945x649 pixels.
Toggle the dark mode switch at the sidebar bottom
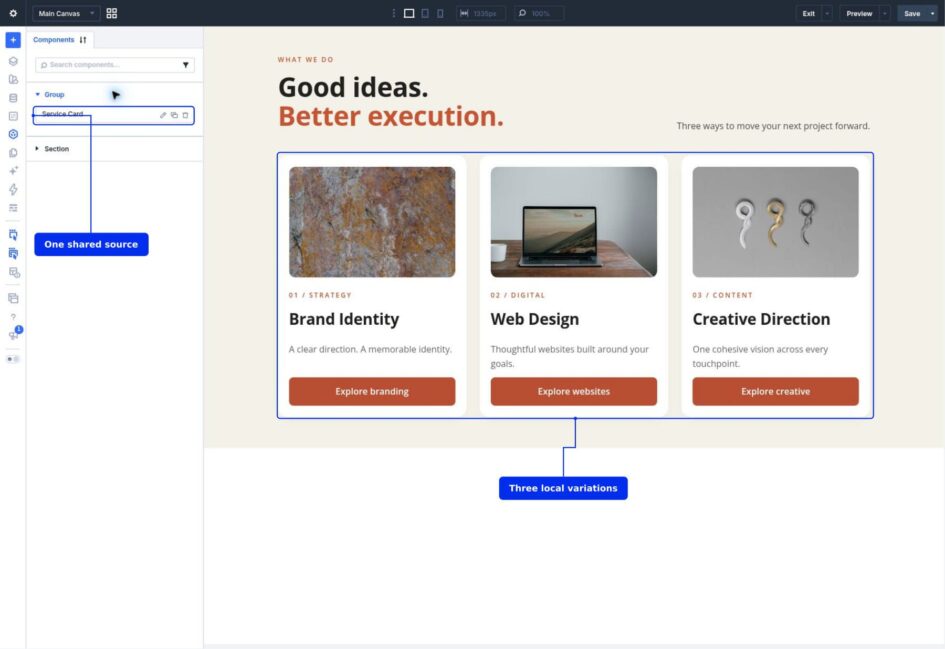13,359
